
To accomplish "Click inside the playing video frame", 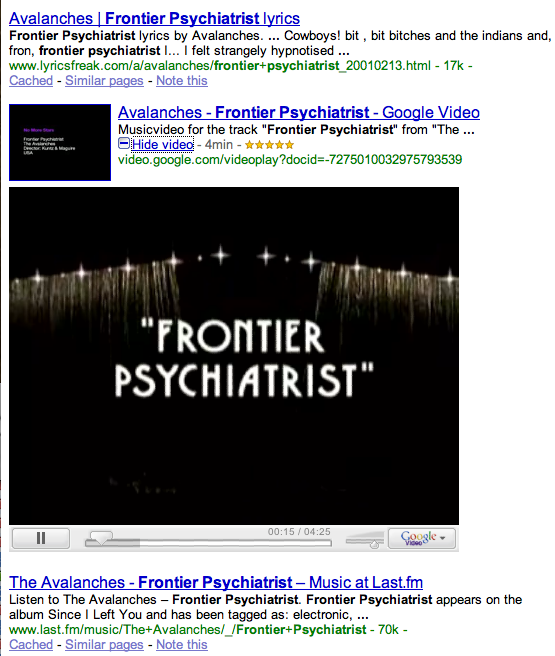I will click(234, 356).
